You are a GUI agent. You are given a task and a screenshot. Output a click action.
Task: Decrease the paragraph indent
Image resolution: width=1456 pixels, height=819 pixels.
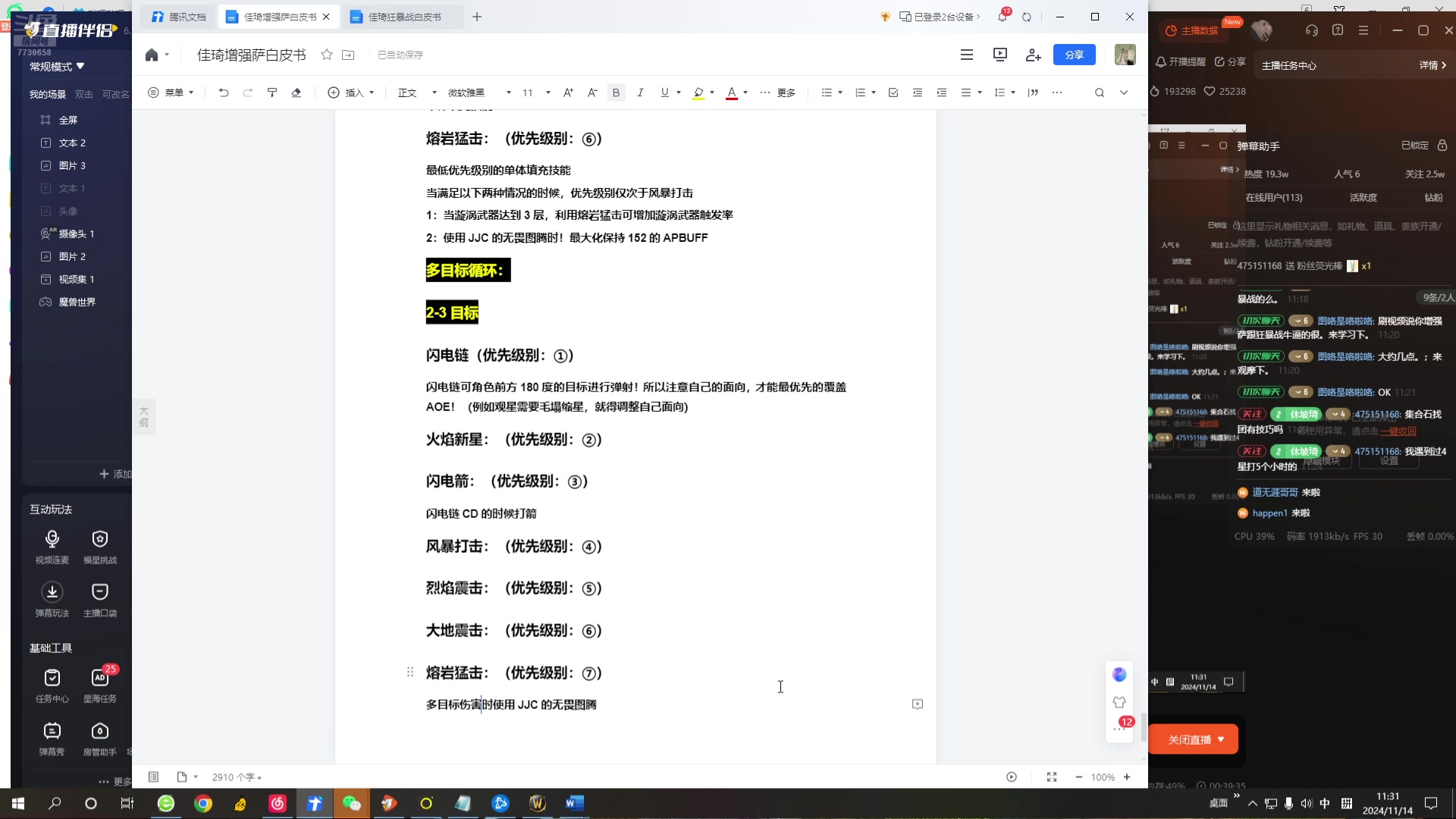(918, 93)
